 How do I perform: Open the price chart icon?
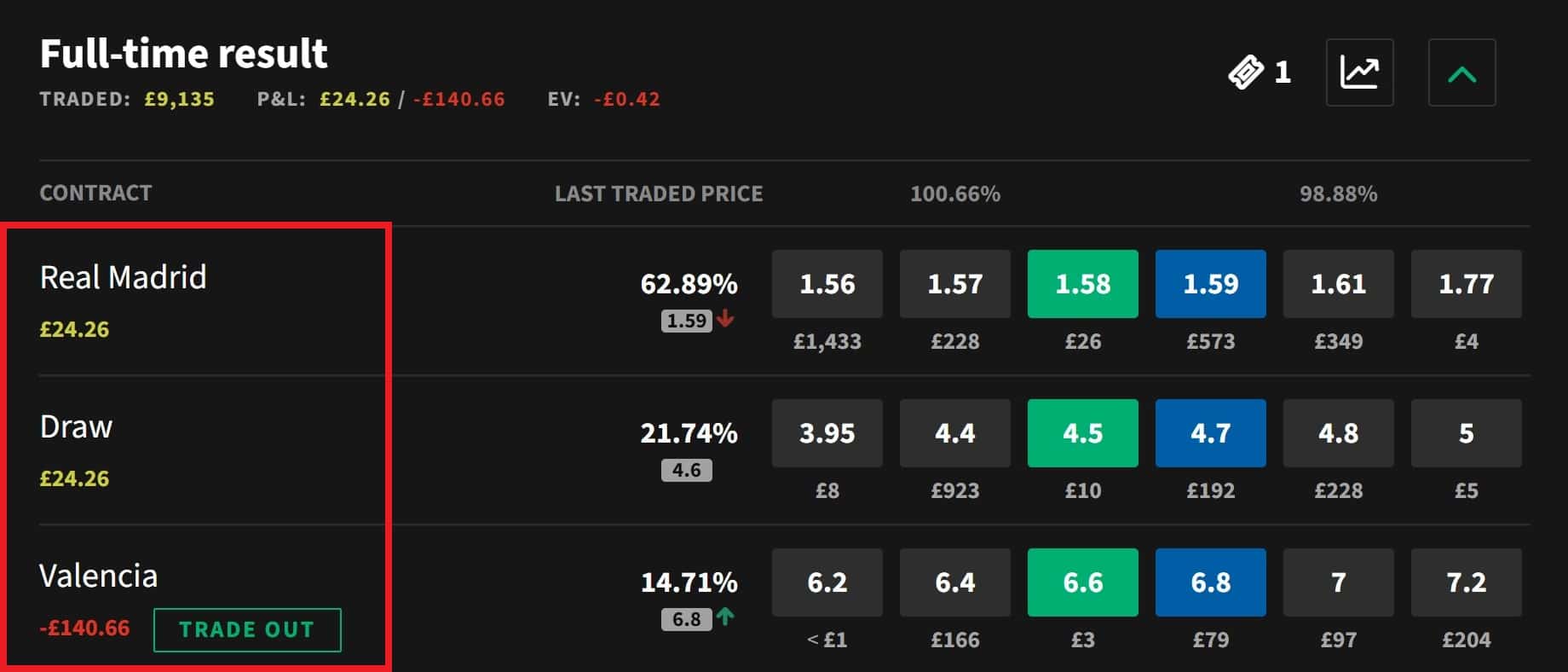(1359, 72)
